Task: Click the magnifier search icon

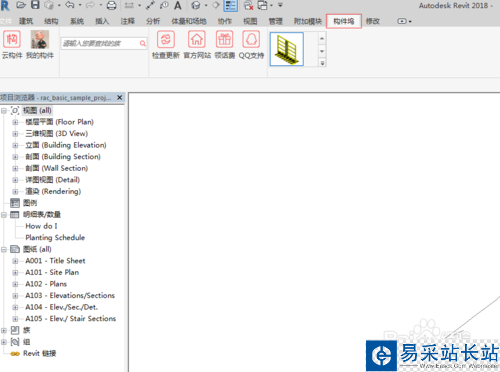Action: (x=143, y=43)
